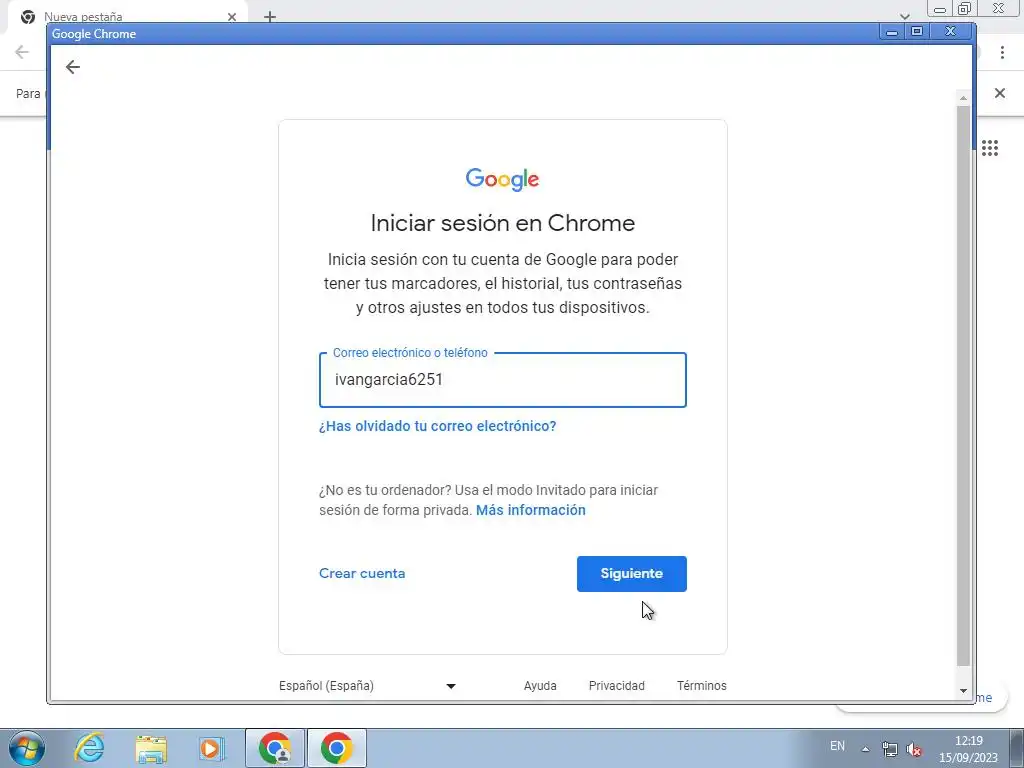Open the tab search chevron in Chrome's title bar

904,16
